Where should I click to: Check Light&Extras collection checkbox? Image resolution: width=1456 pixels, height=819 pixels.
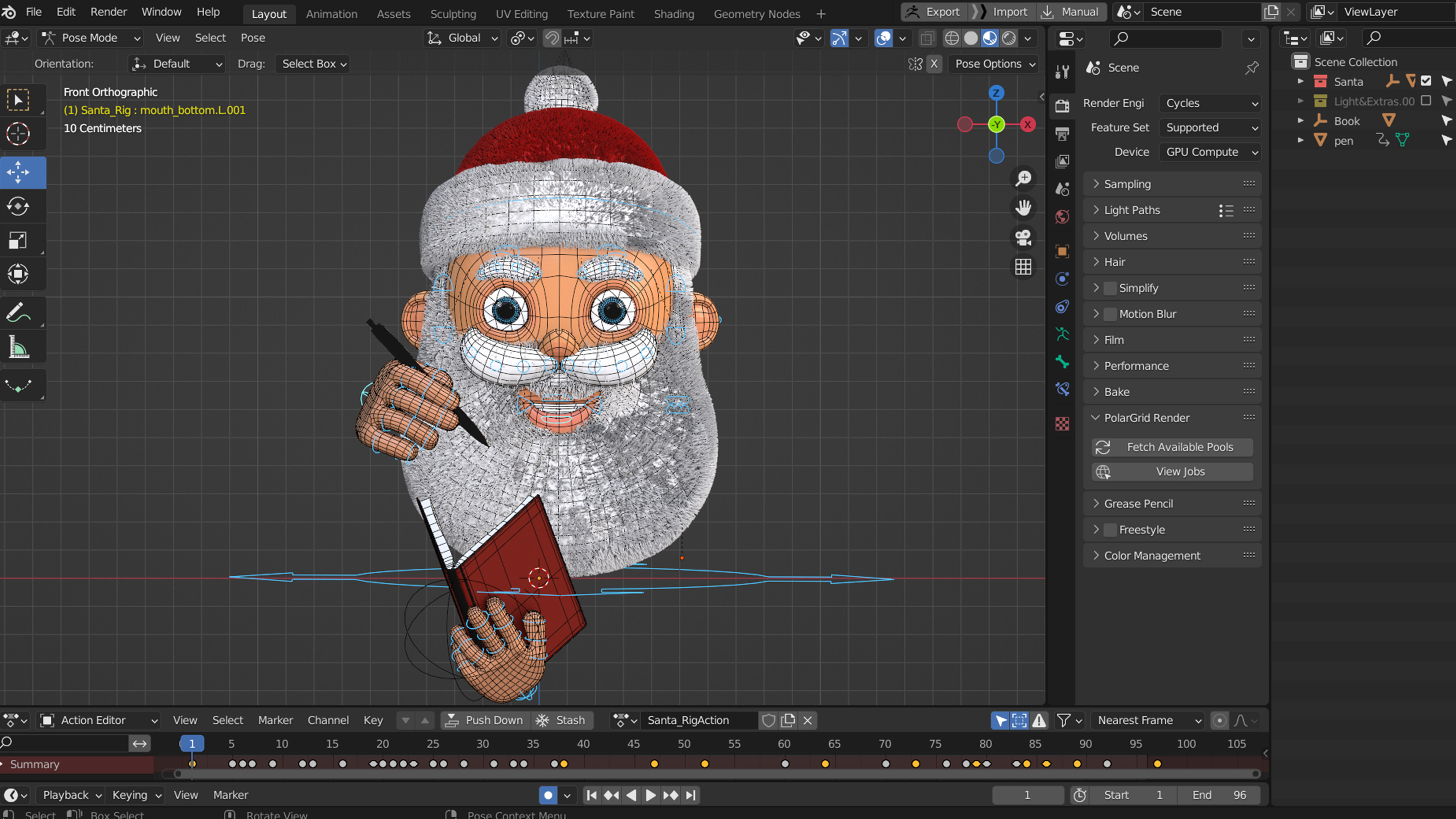click(1426, 101)
